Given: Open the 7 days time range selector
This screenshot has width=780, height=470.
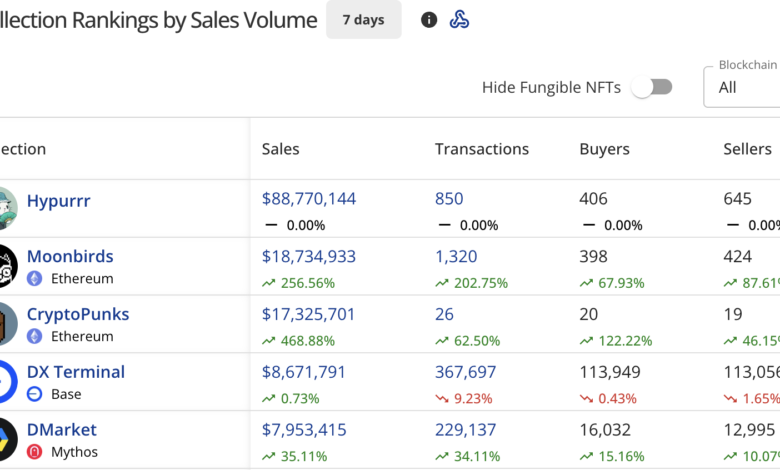Looking at the screenshot, I should pos(363,20).
